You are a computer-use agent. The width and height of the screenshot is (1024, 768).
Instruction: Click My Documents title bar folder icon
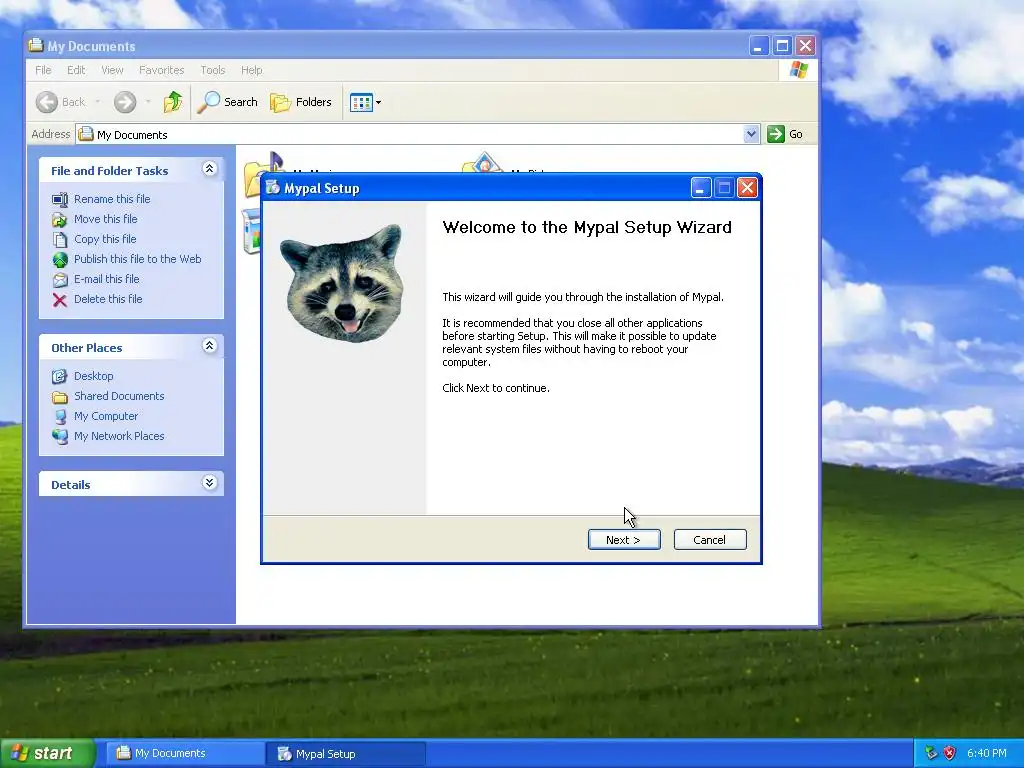[36, 46]
